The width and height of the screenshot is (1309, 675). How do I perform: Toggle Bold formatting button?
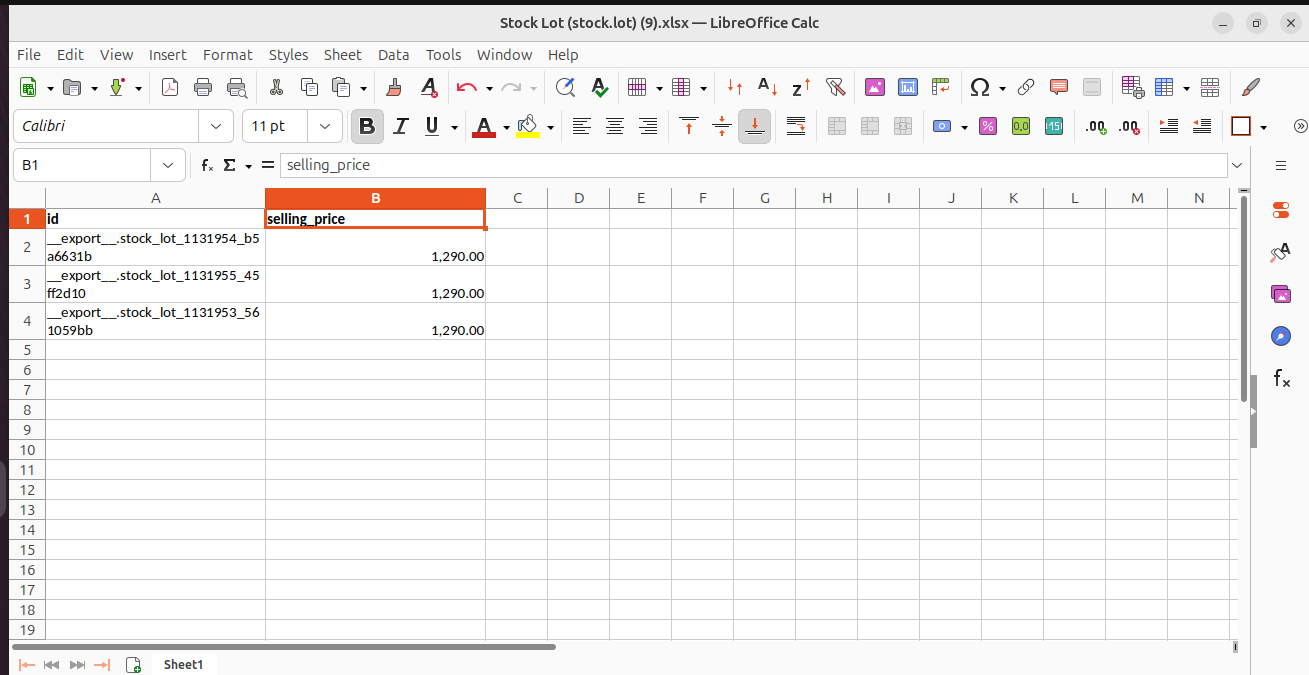click(x=367, y=126)
